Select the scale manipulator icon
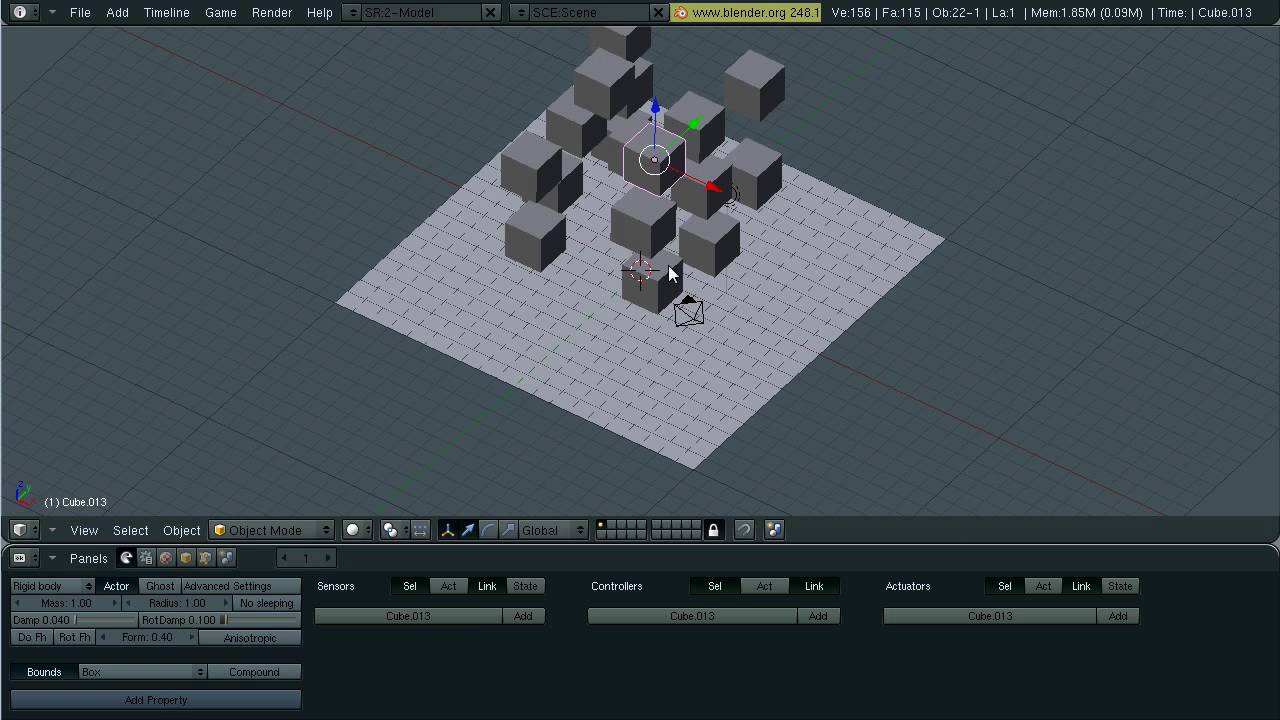The image size is (1280, 720). [x=508, y=530]
